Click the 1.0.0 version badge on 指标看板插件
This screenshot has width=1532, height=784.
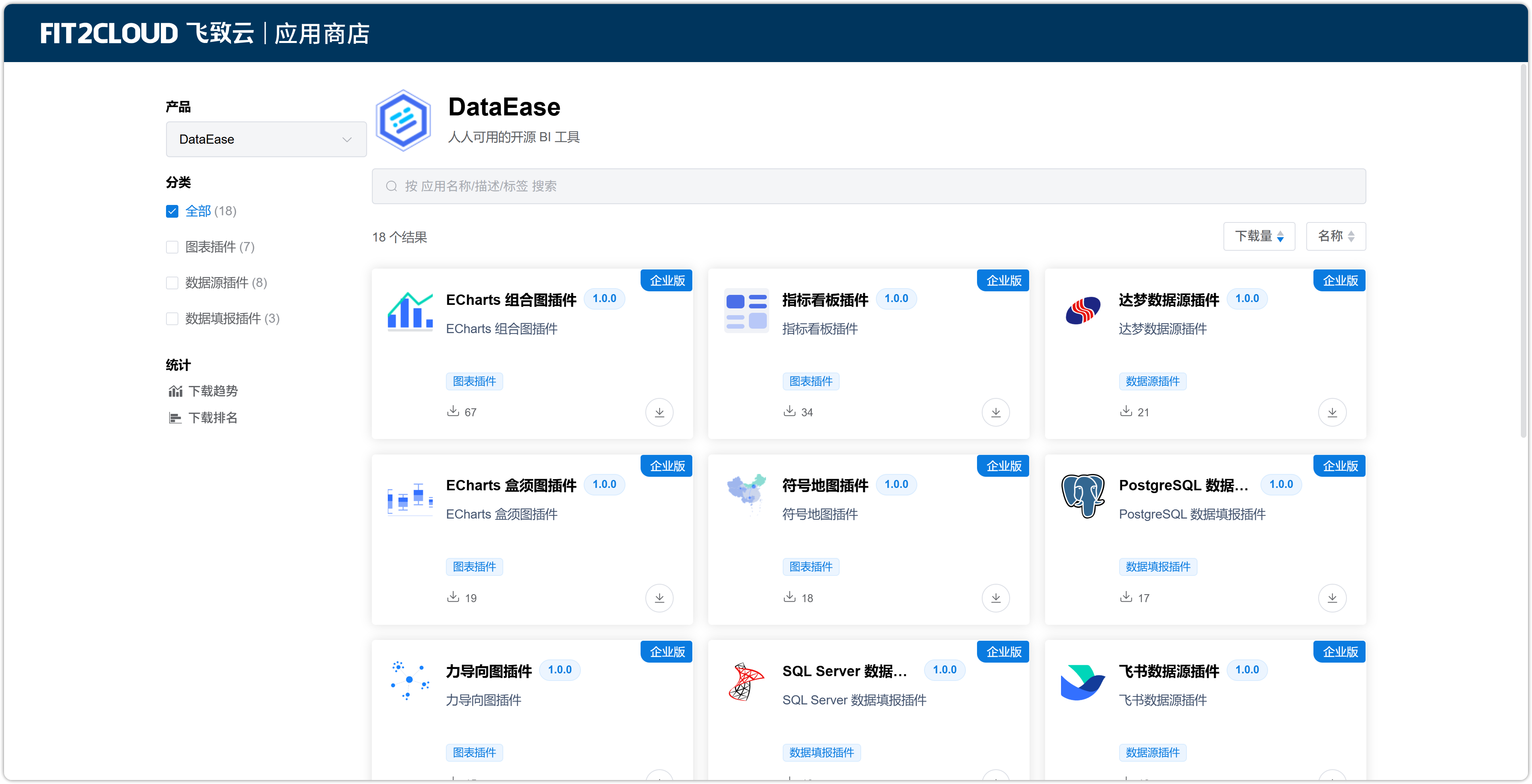[896, 298]
